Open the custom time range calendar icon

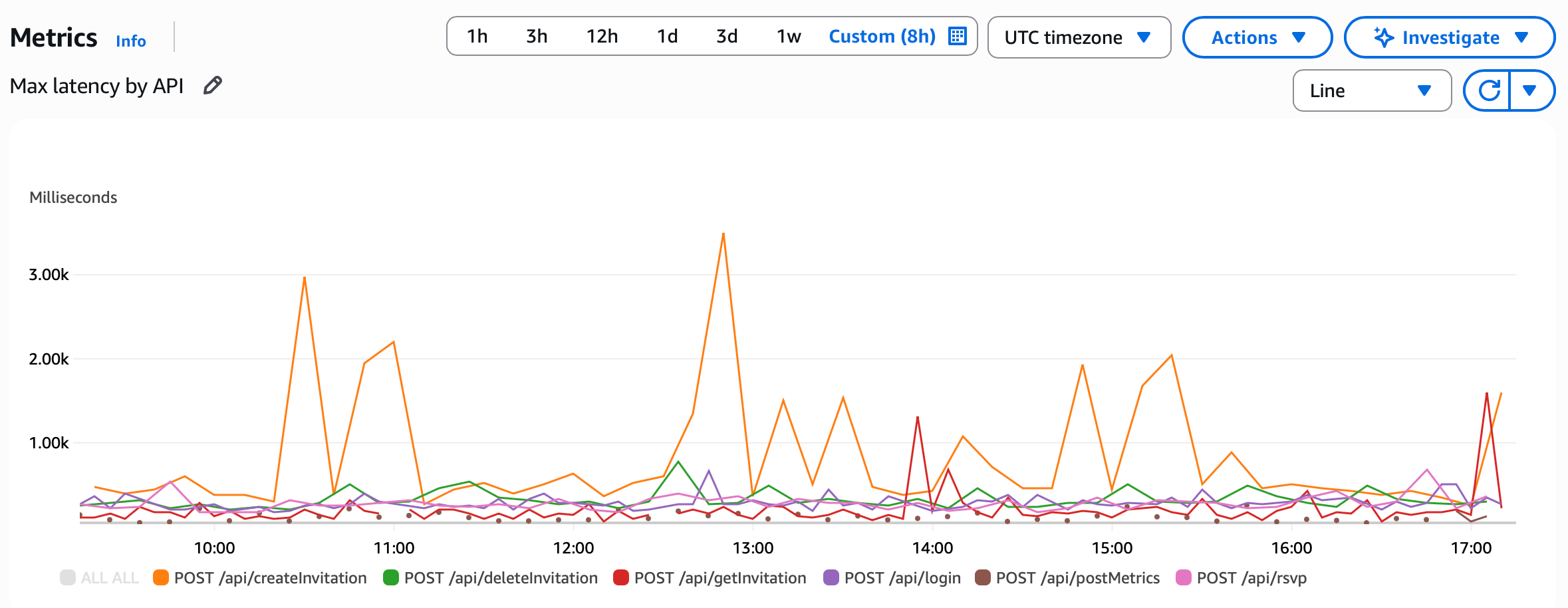pyautogui.click(x=957, y=36)
